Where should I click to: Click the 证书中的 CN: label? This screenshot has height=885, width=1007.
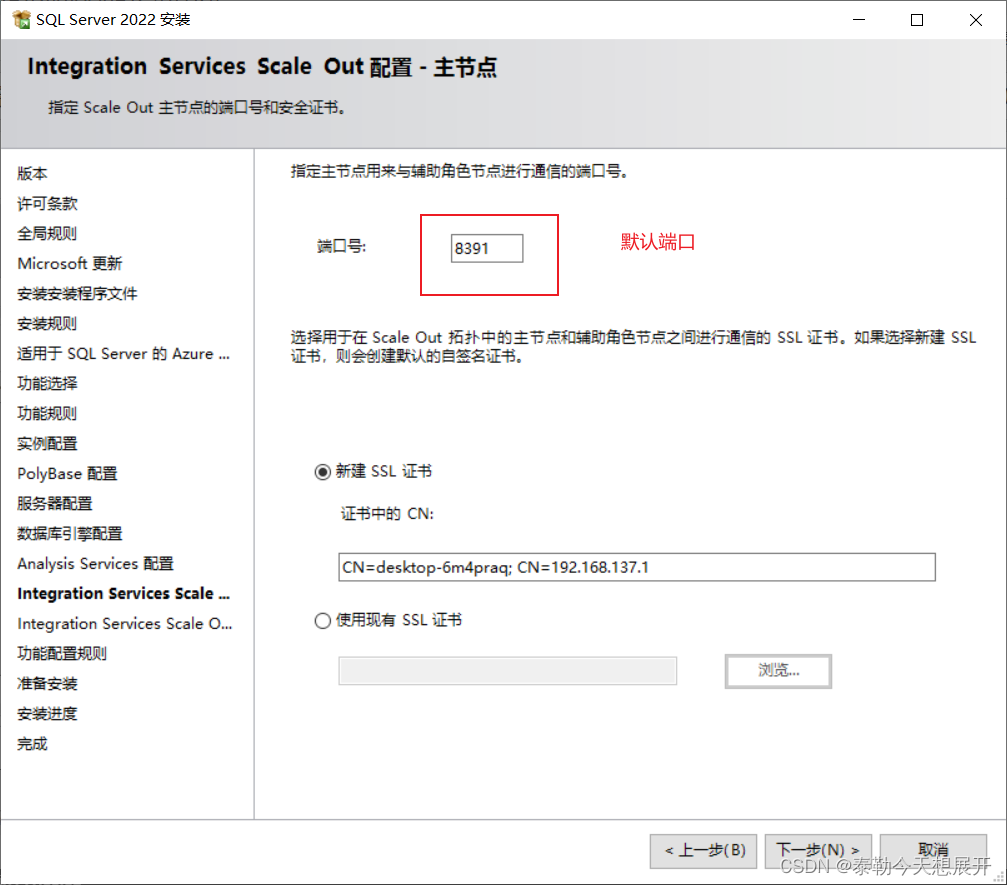pyautogui.click(x=387, y=514)
